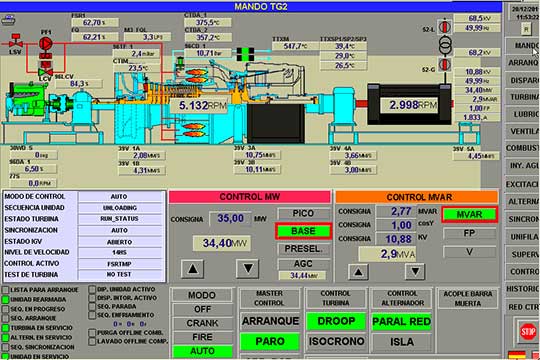Click the LCV control valve icon

click(x=45, y=72)
